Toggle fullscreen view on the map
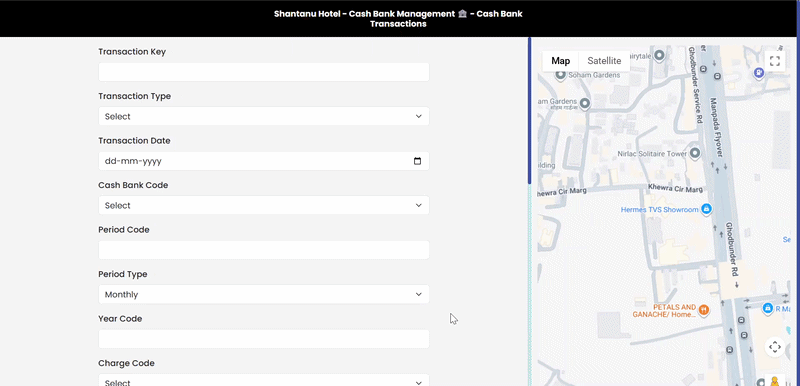 [774, 61]
